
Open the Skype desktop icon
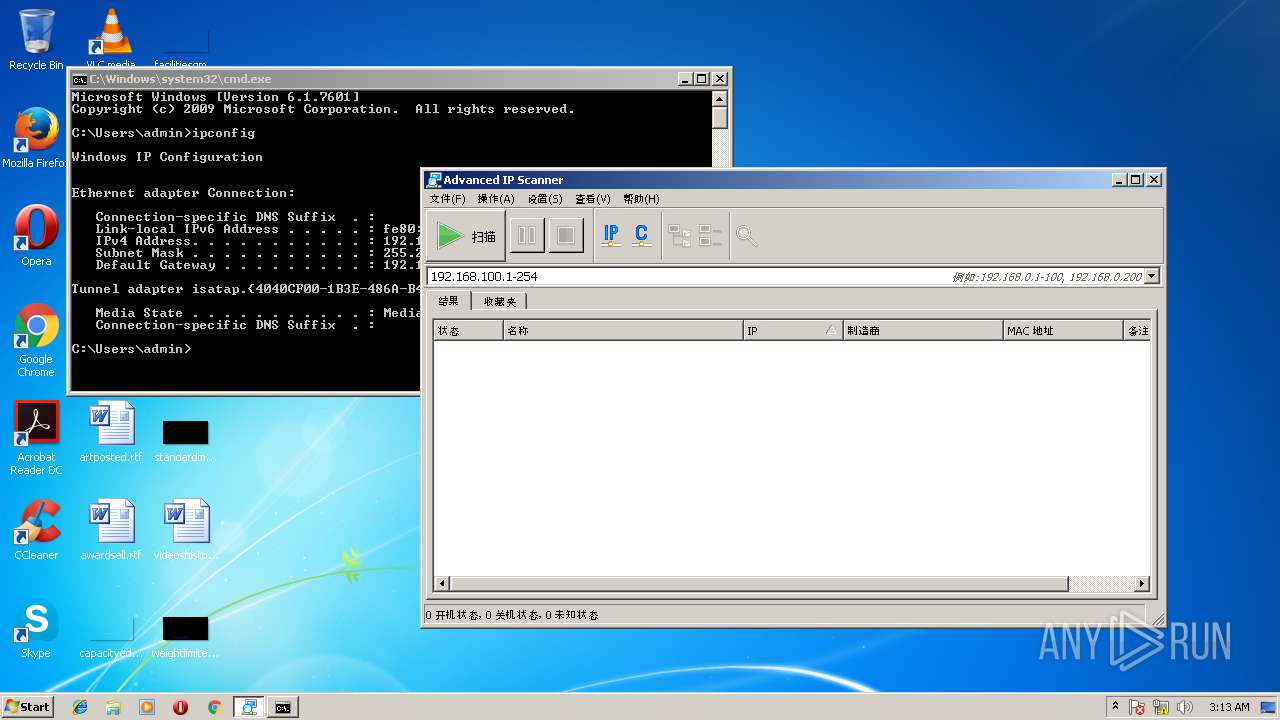pos(36,628)
